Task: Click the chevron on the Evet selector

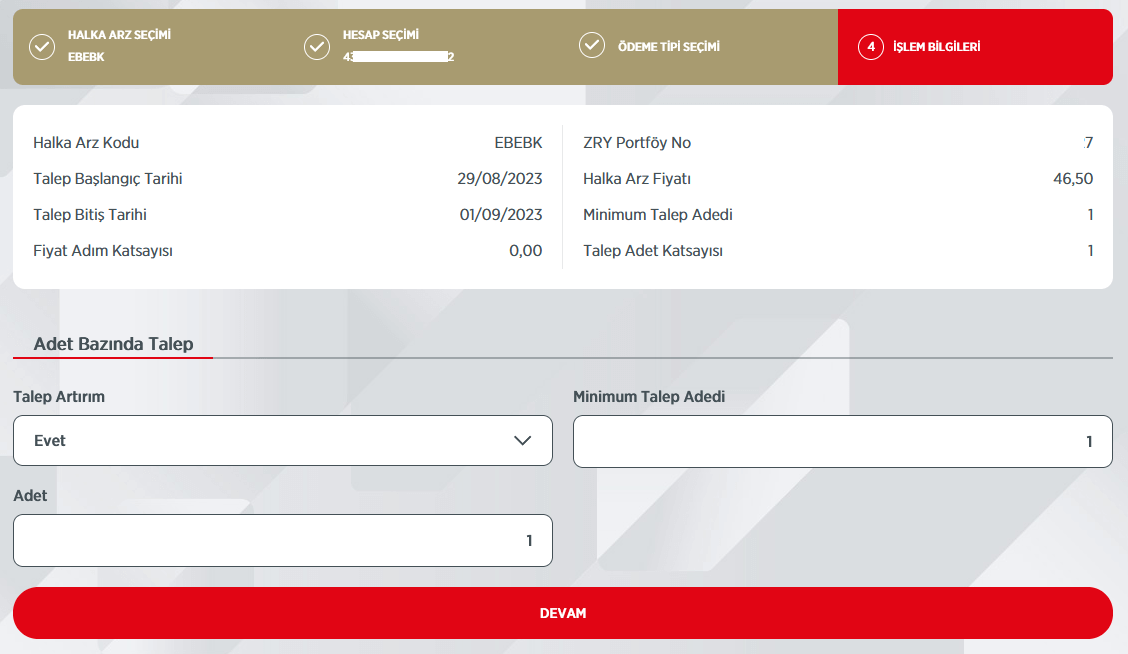Action: 524,440
